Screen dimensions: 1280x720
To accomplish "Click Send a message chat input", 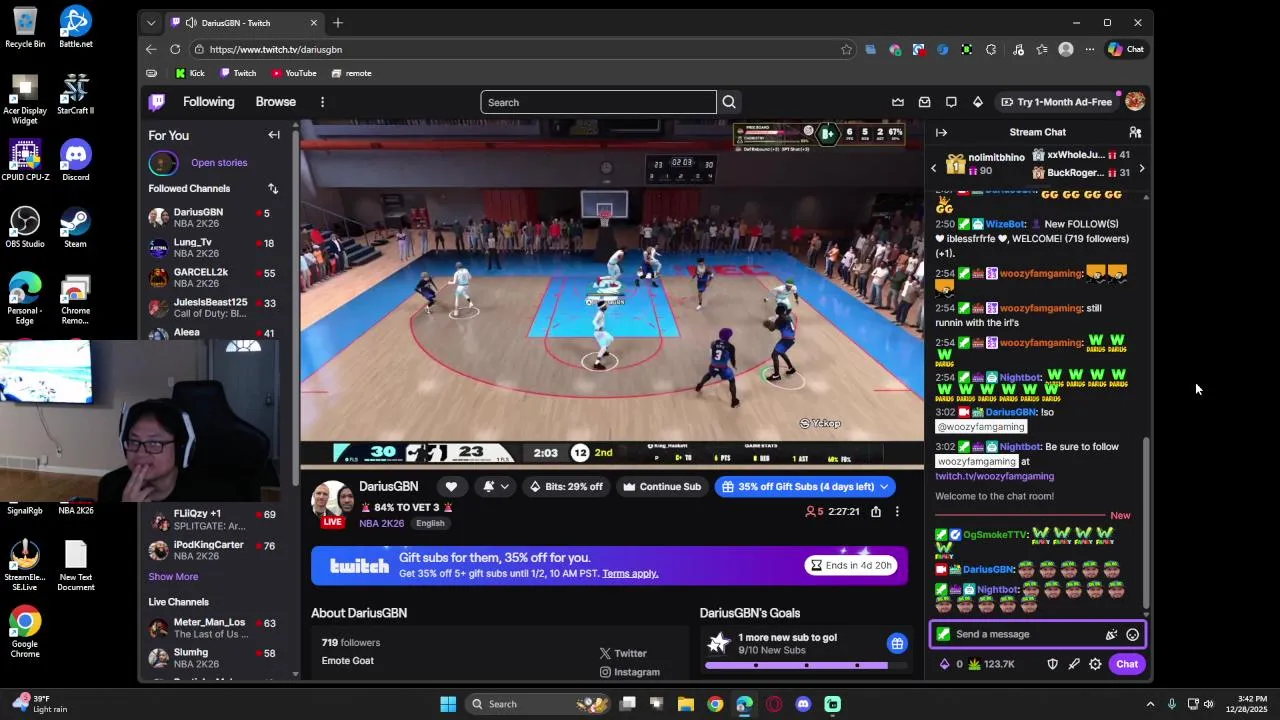I will [1026, 634].
